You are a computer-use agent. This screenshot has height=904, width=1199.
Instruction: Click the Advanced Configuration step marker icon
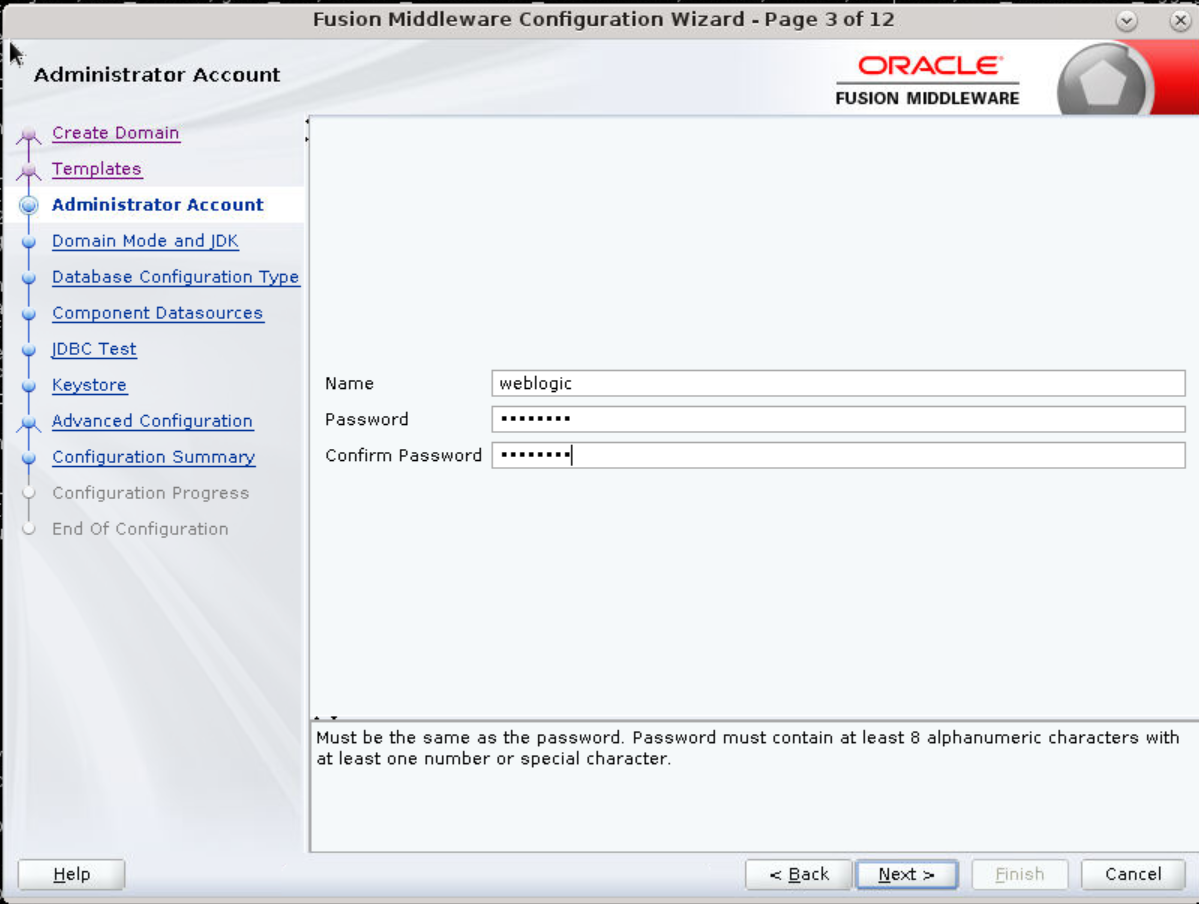click(29, 423)
